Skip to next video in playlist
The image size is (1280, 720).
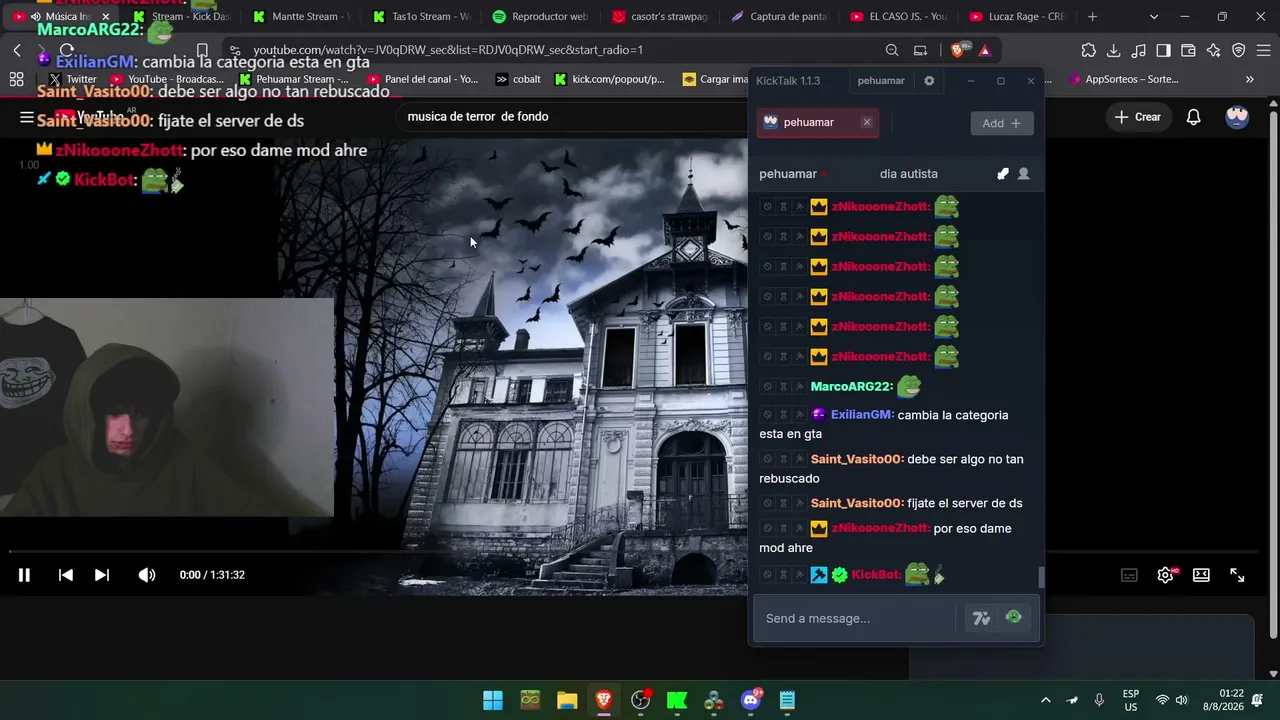[x=102, y=575]
